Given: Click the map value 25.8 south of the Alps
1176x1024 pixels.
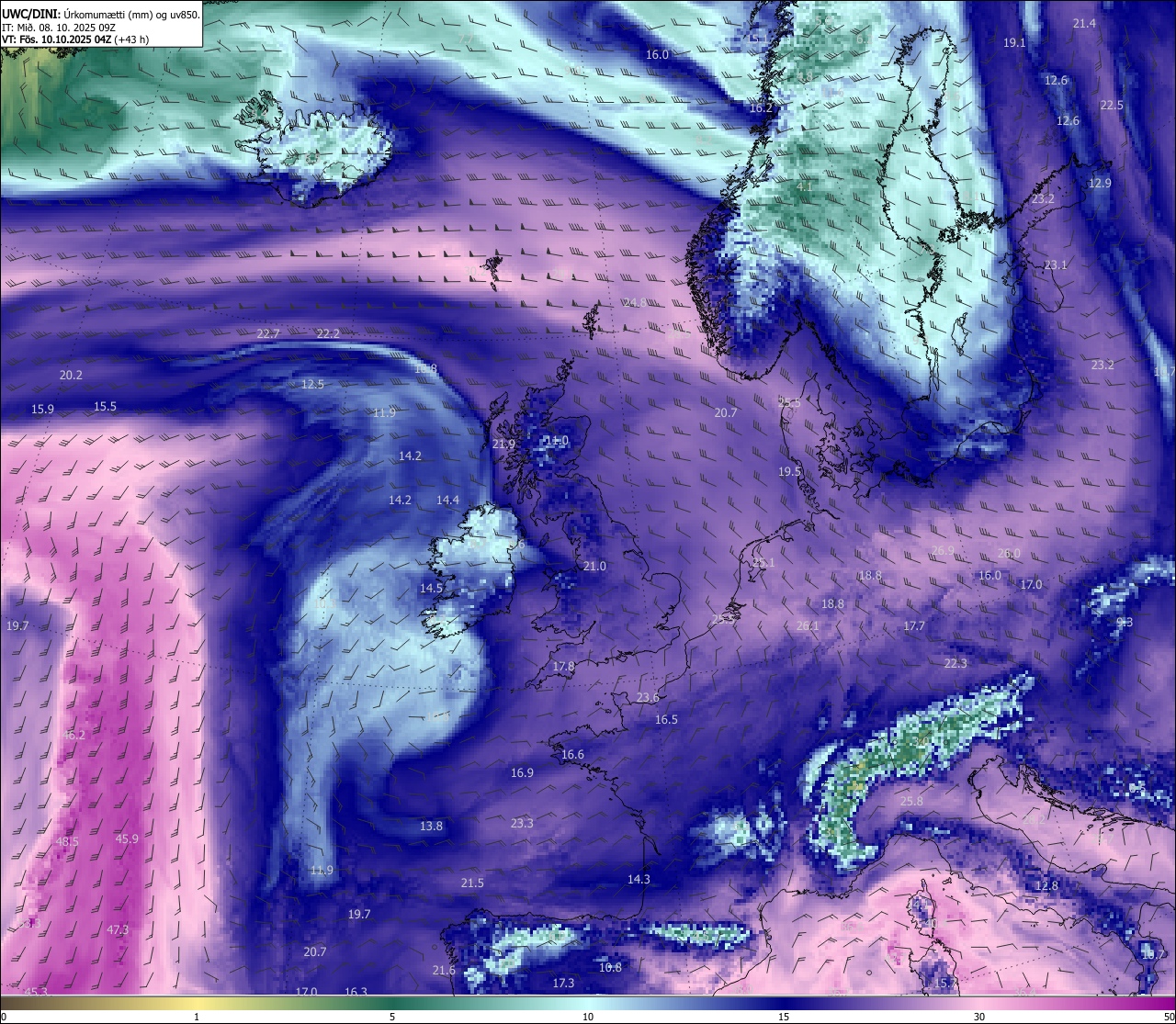Looking at the screenshot, I should pos(910,801).
